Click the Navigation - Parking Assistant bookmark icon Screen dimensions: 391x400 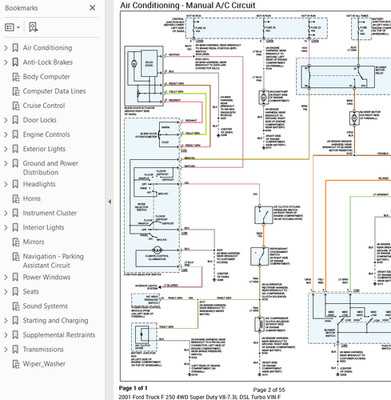[x=16, y=256]
